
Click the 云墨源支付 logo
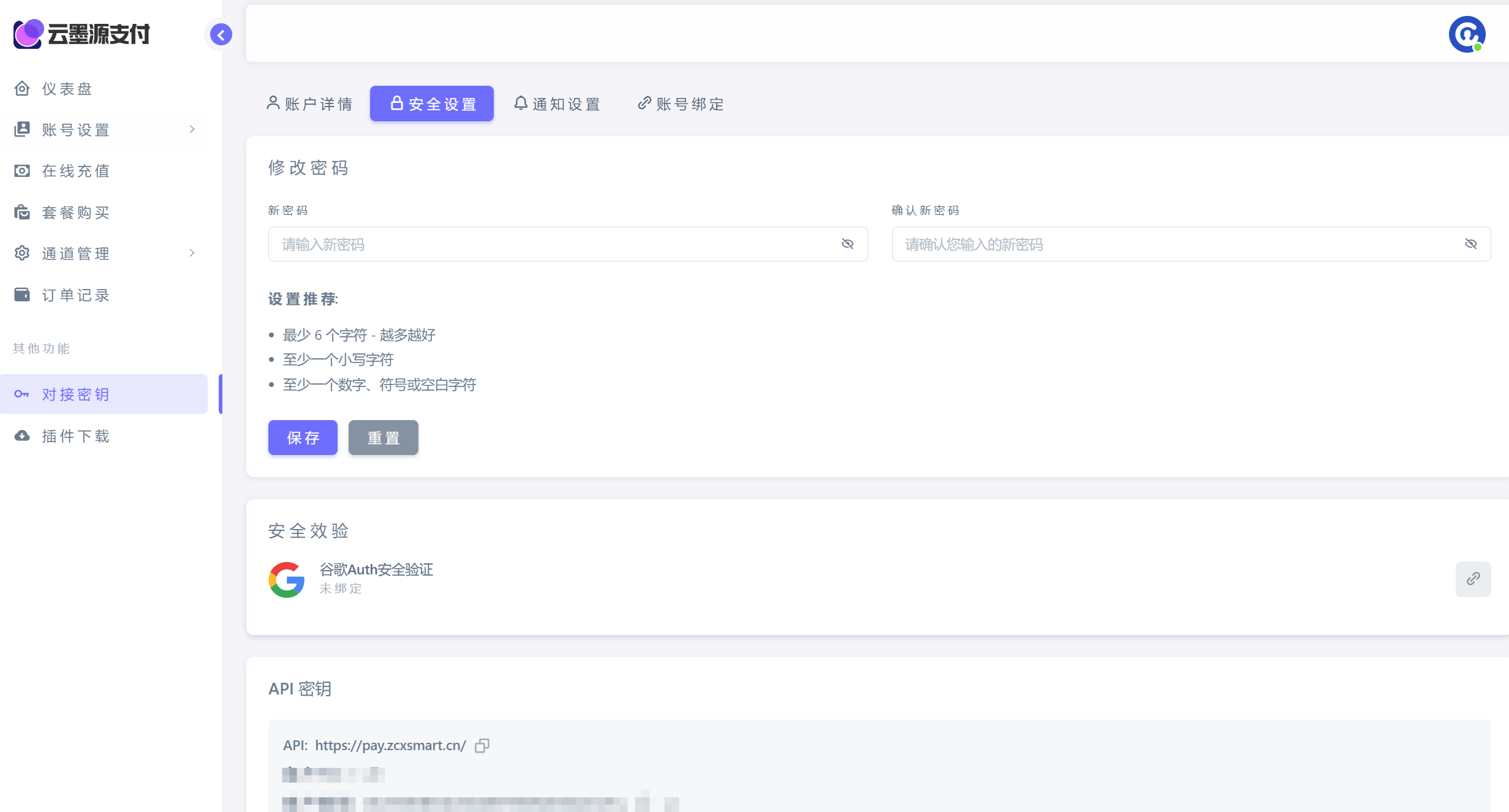coord(81,34)
